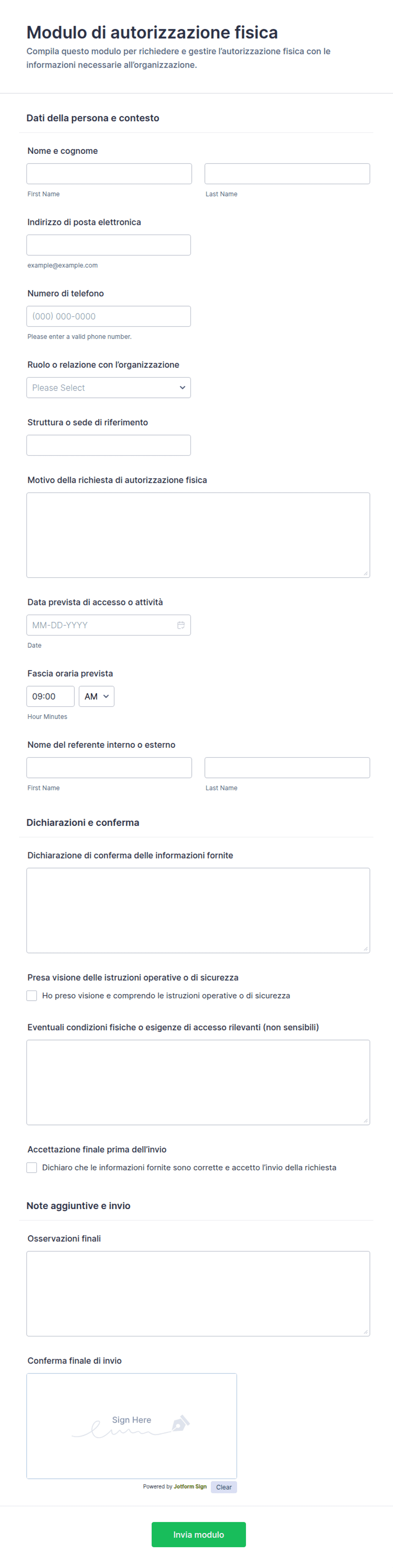Click the Jotform Sign logo link
The height and width of the screenshot is (1568, 393).
tap(190, 1486)
